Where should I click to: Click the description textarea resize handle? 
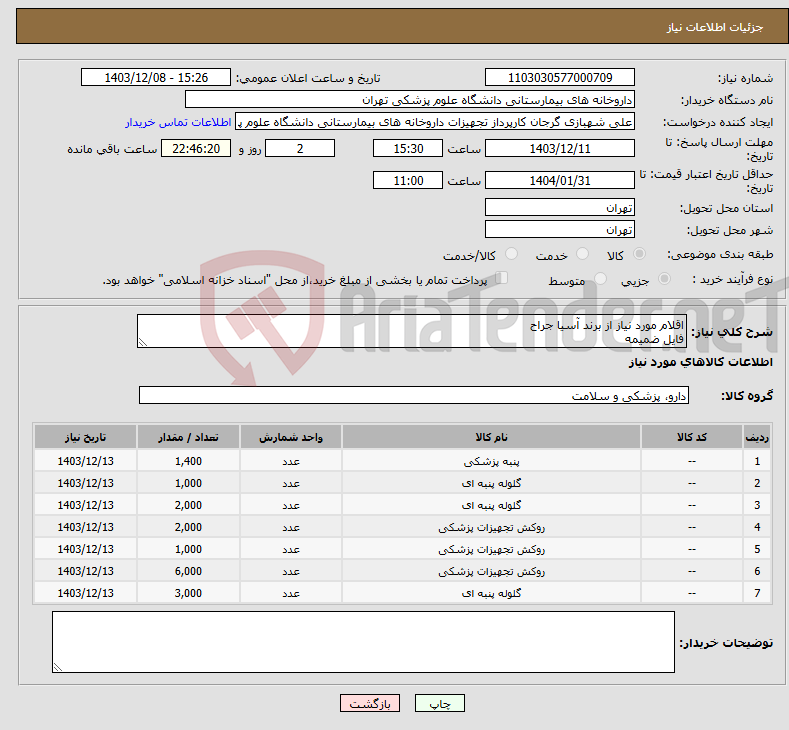[x=143, y=343]
